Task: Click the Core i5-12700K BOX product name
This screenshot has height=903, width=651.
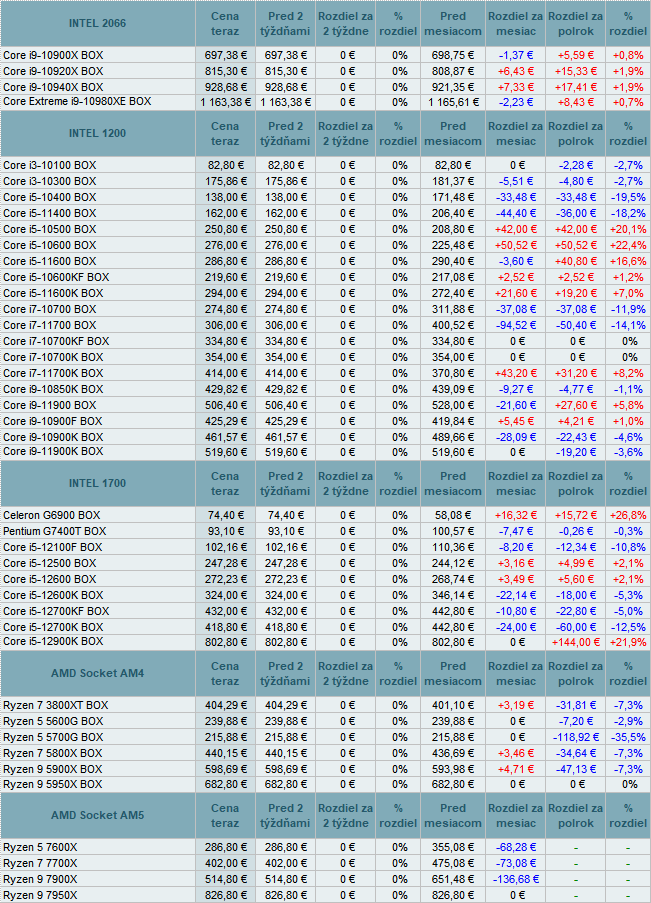Action: tap(53, 628)
